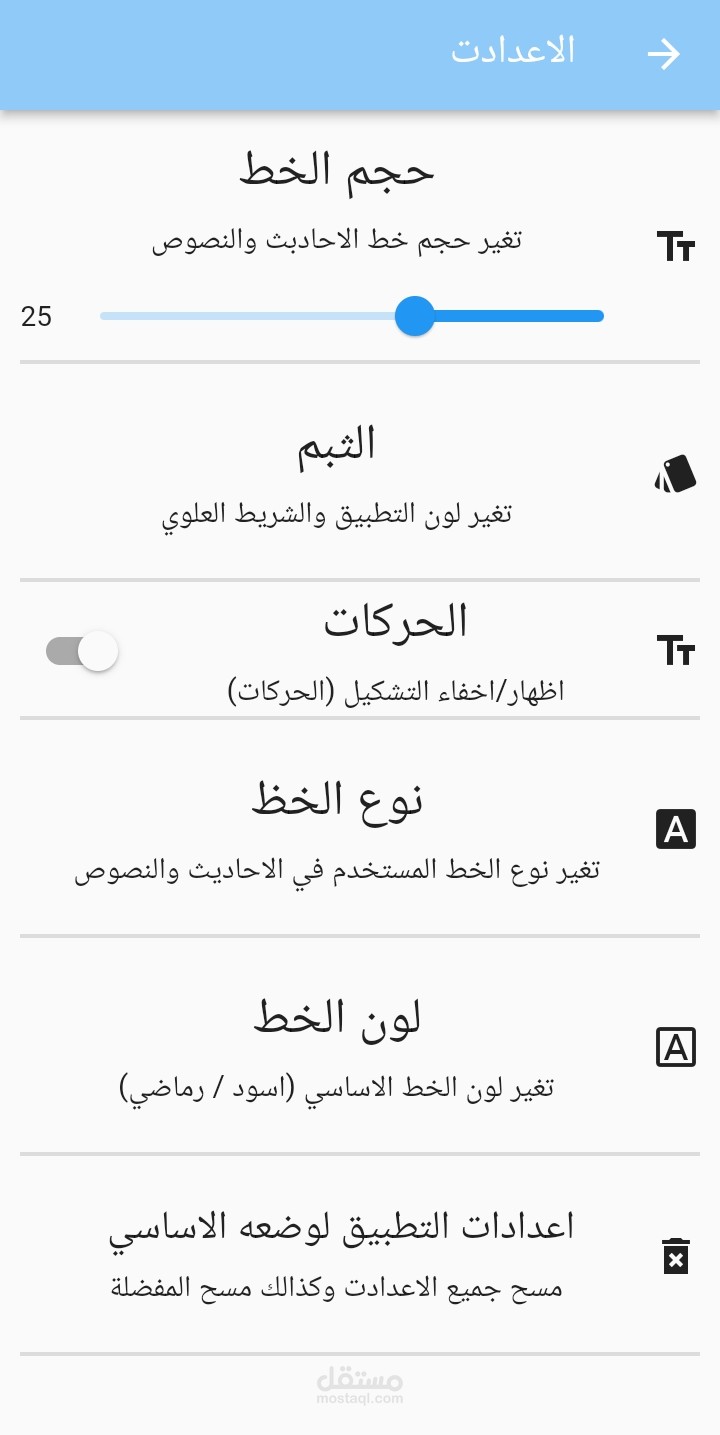The width and height of the screenshot is (720, 1435).
Task: Click the theme color swatches icon
Action: [x=676, y=474]
